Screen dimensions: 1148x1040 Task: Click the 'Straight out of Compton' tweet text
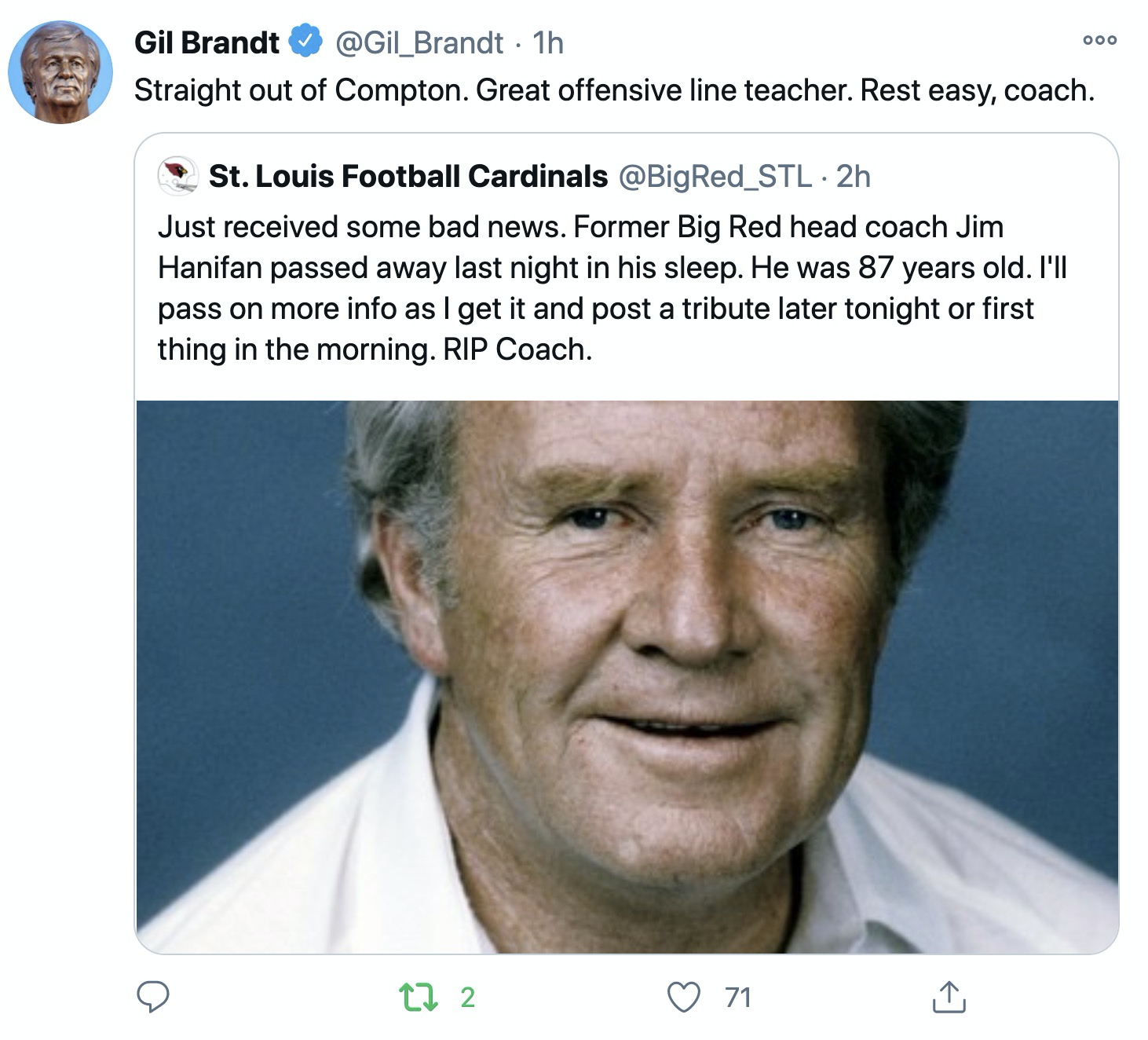pos(613,90)
